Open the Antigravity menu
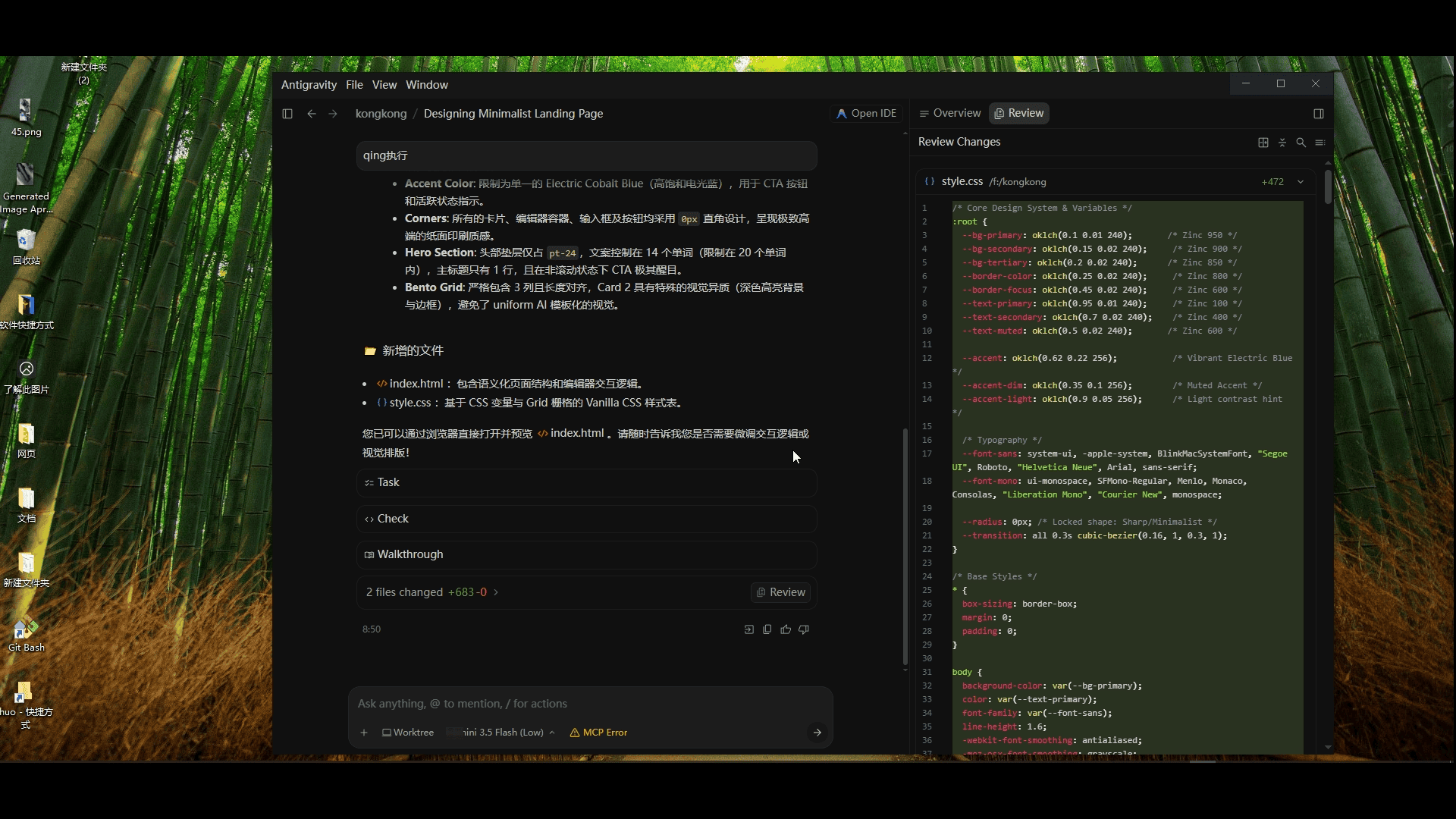This screenshot has height=819, width=1456. 309,85
